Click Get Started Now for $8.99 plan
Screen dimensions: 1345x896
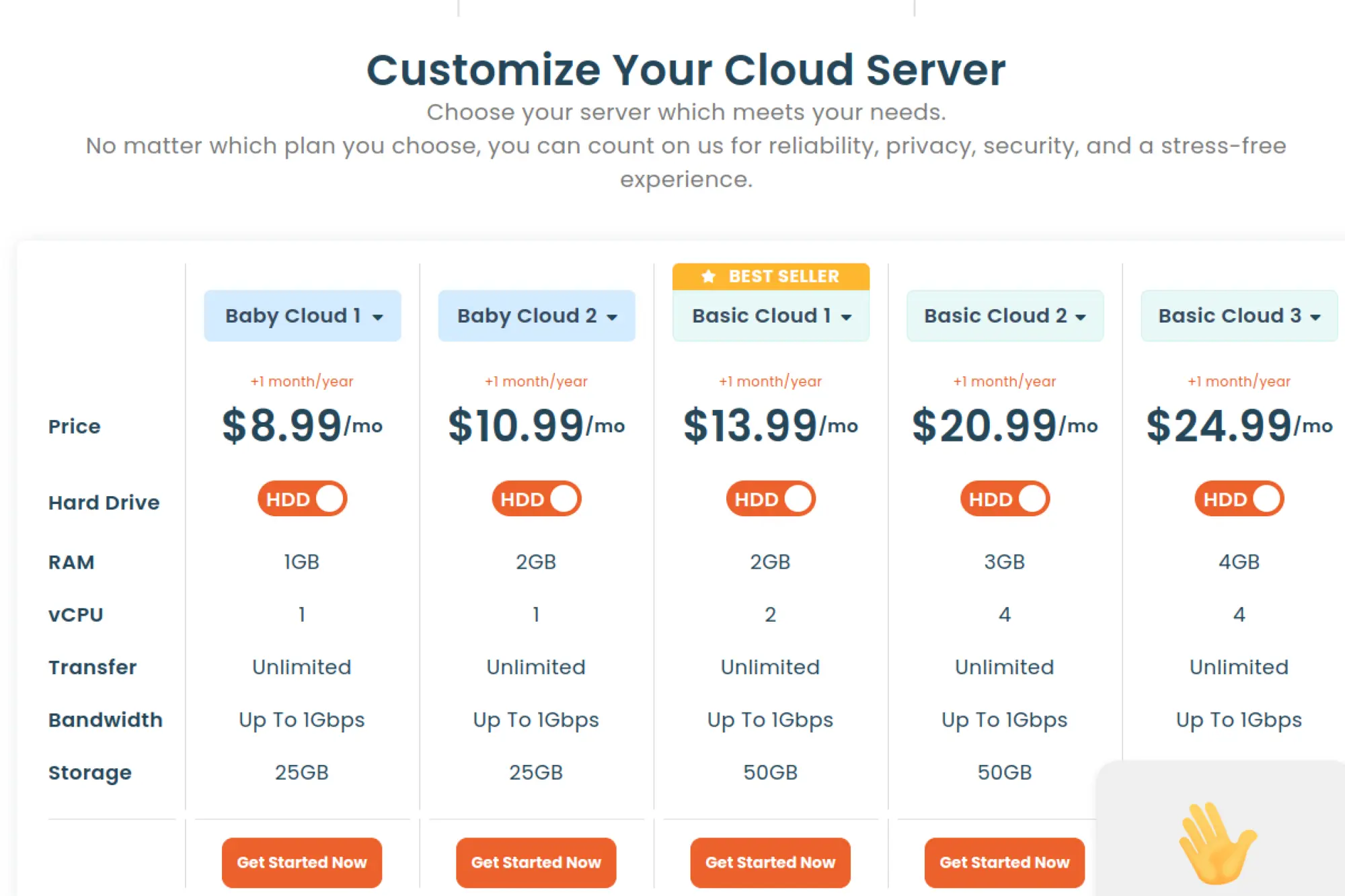(302, 862)
